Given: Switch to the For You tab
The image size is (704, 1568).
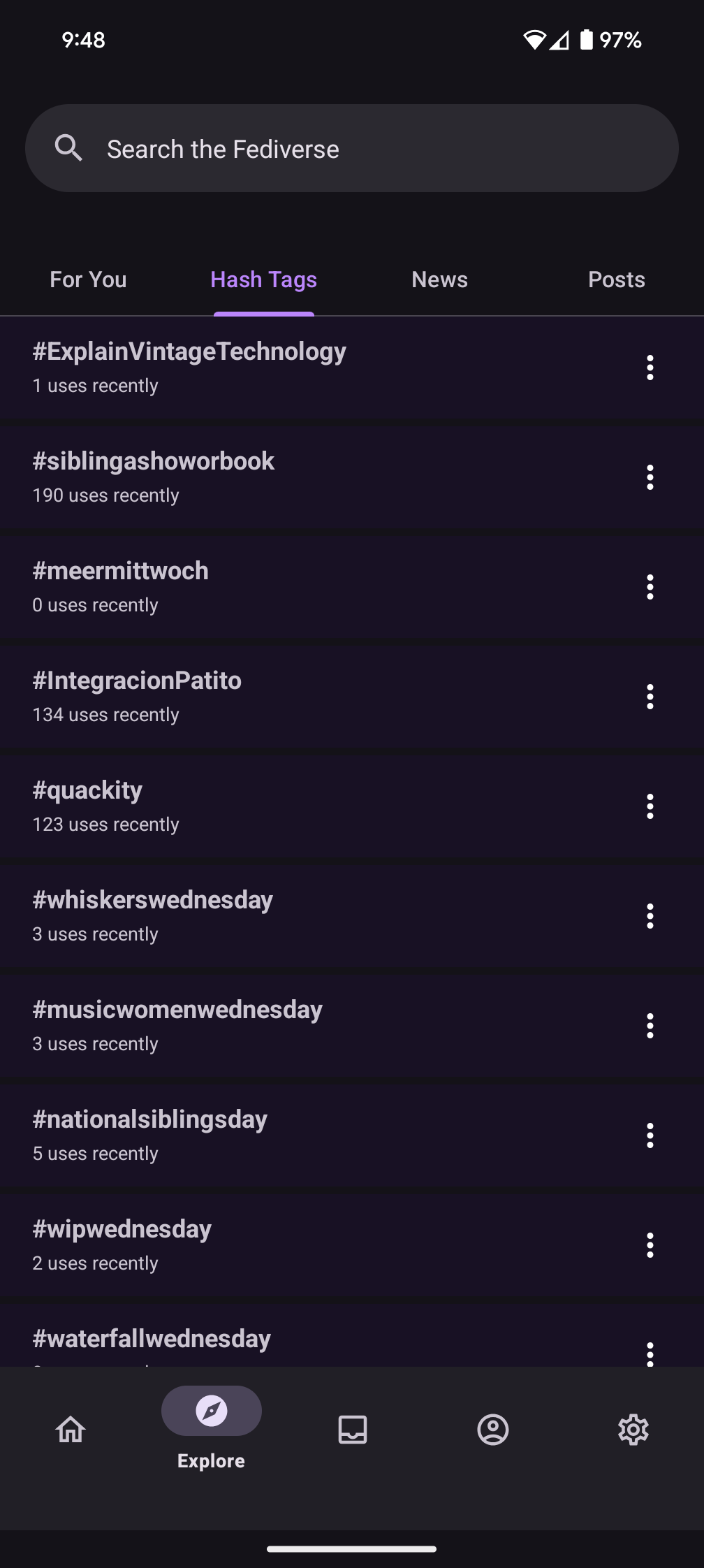Looking at the screenshot, I should coord(88,280).
